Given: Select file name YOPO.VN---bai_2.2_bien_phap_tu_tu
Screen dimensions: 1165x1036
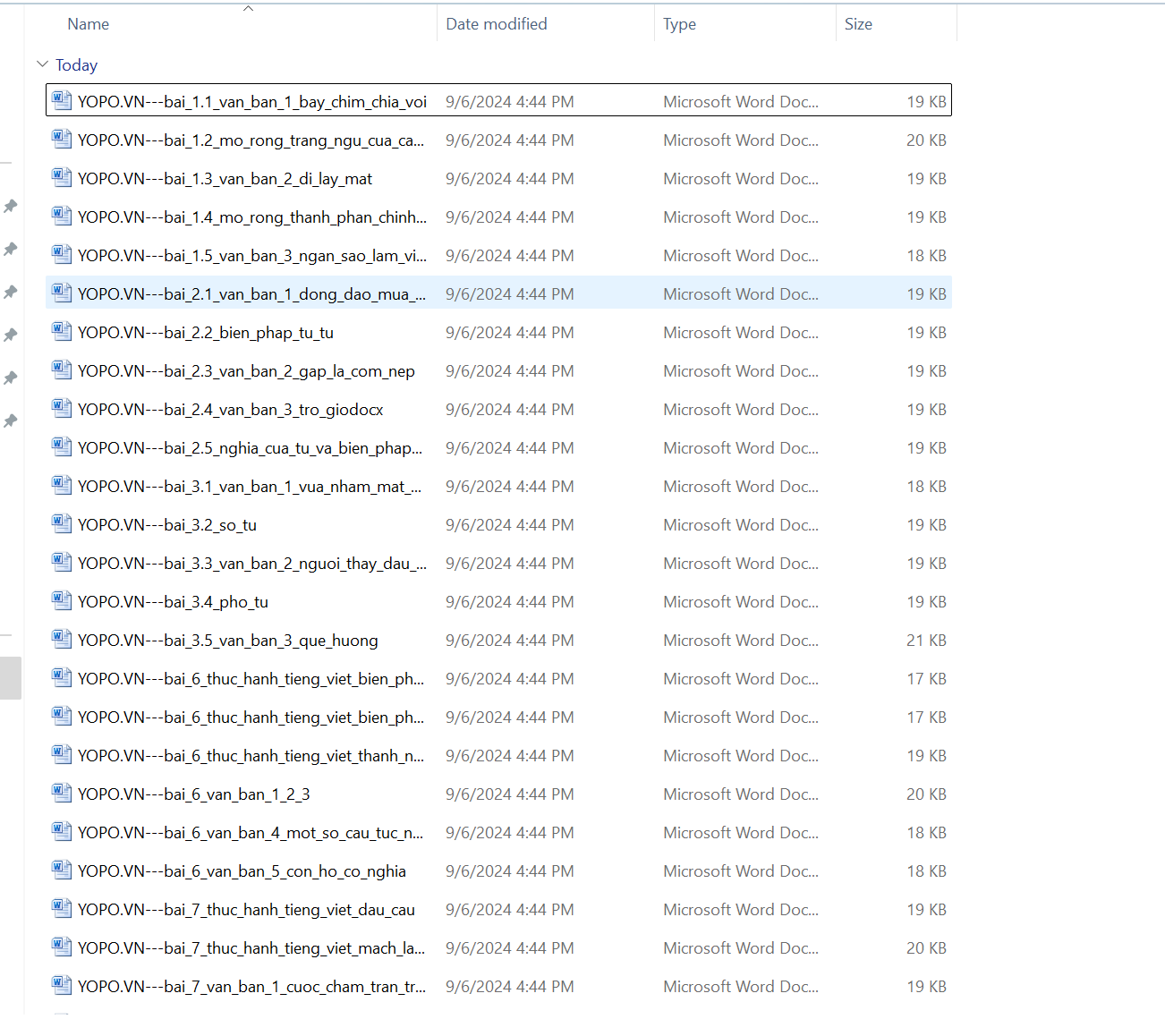Looking at the screenshot, I should [206, 333].
